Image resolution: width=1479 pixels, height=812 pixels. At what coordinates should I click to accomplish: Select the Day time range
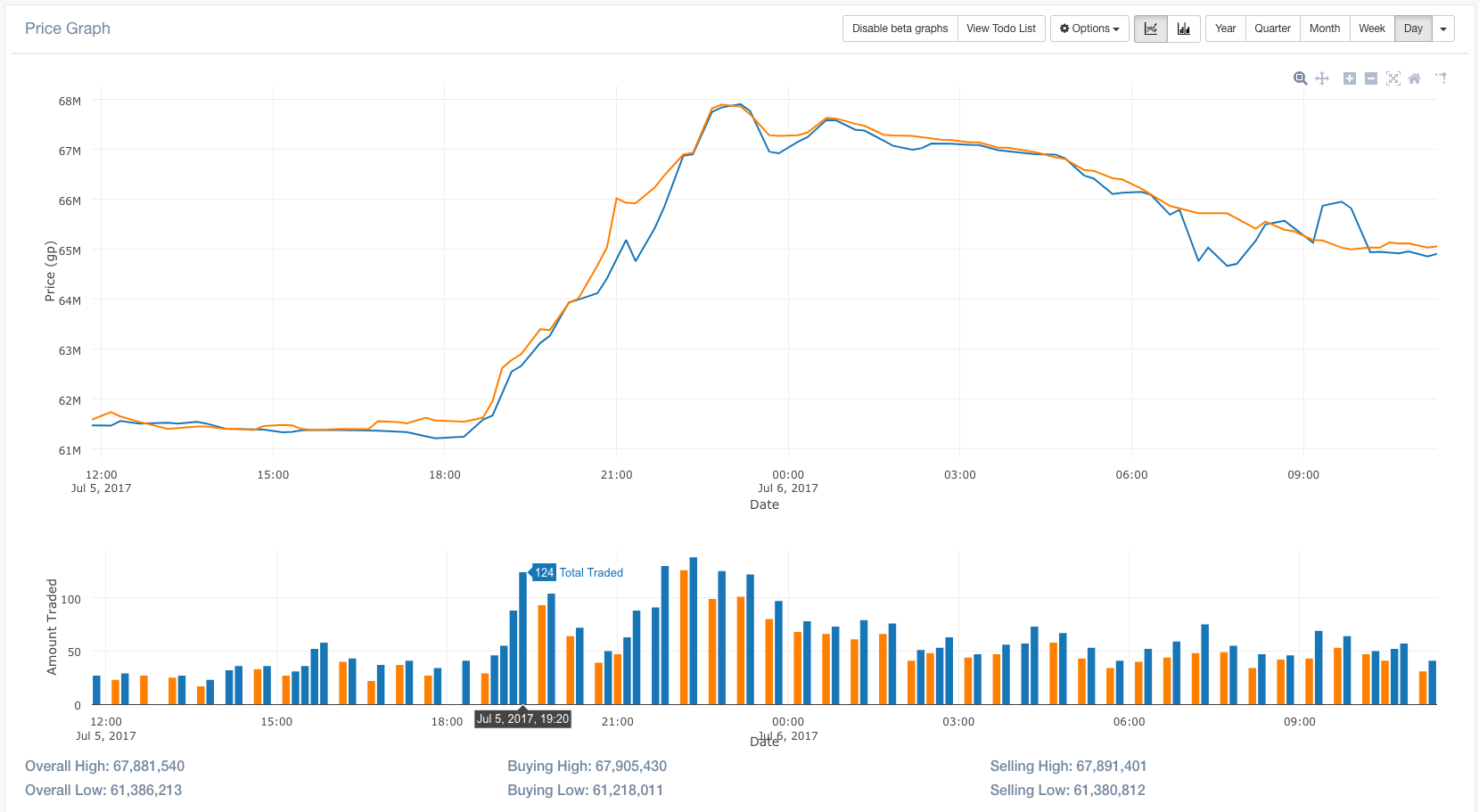pyautogui.click(x=1413, y=29)
